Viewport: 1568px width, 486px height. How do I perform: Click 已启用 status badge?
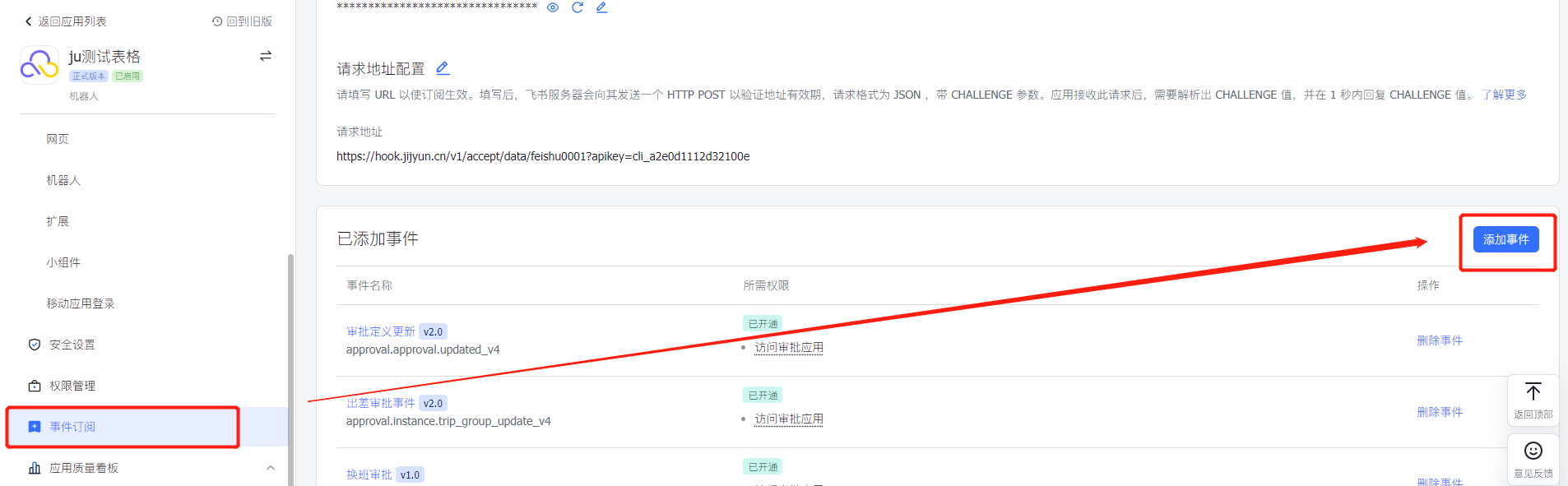coord(128,76)
